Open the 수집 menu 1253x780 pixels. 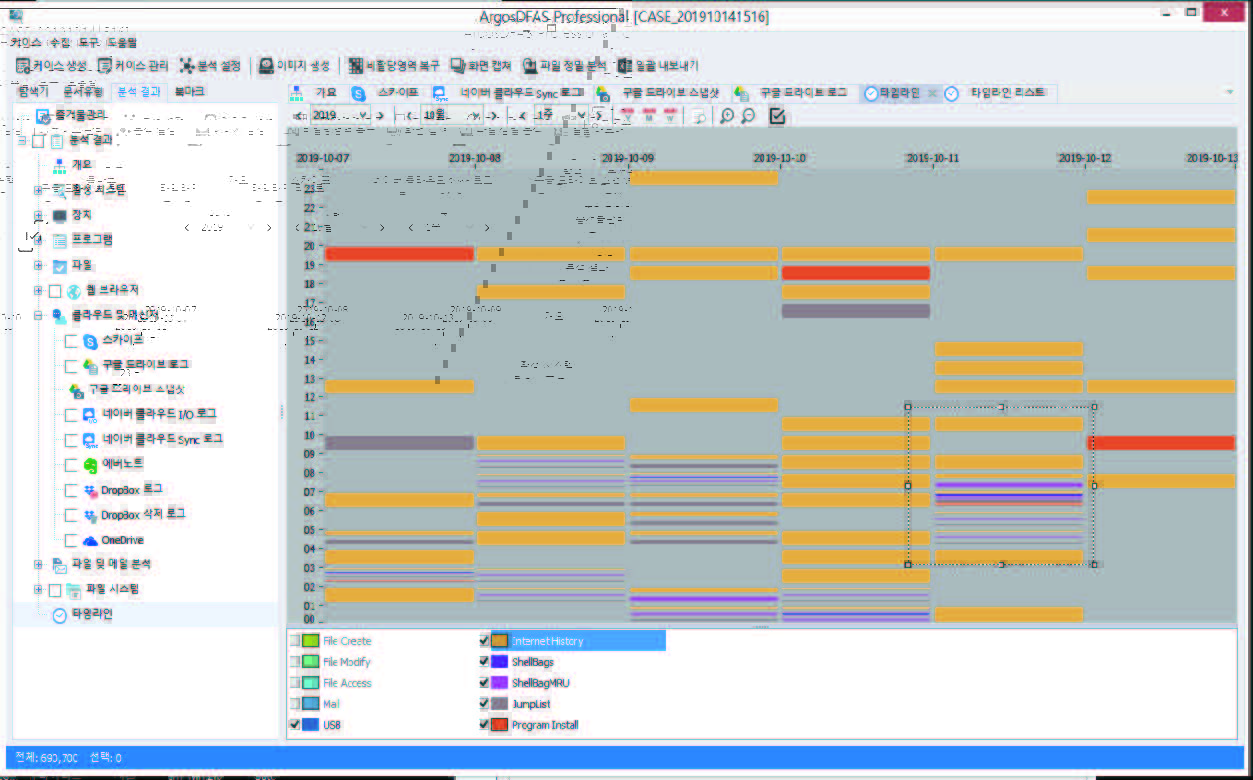[59, 43]
